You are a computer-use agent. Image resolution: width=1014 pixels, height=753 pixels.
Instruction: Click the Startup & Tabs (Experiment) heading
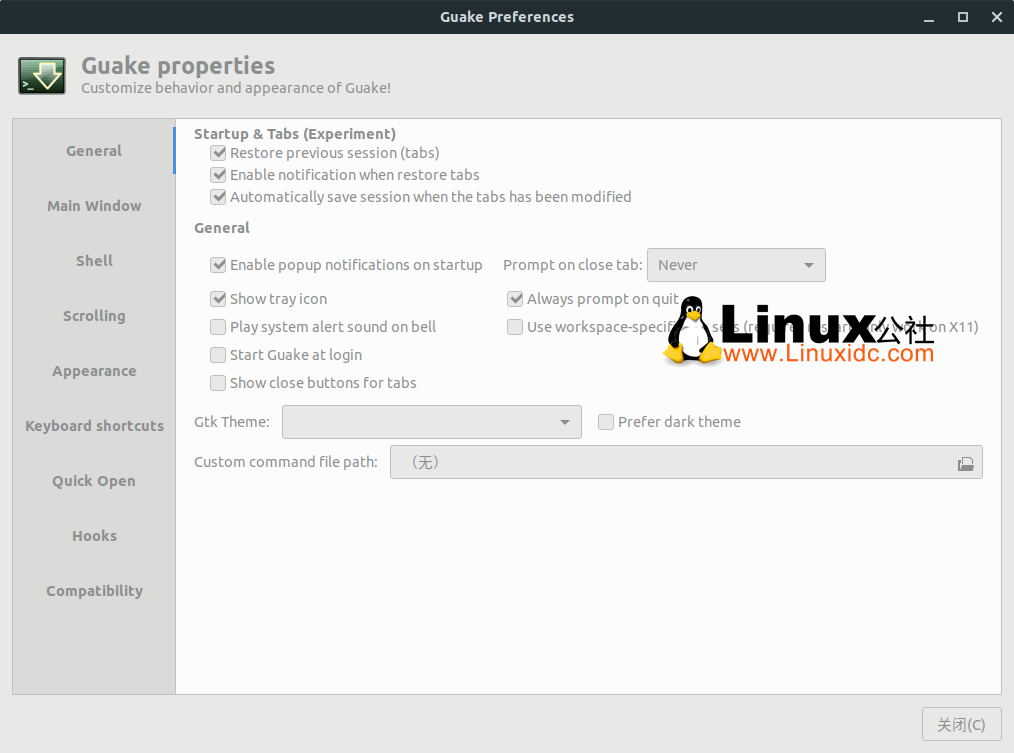(295, 134)
